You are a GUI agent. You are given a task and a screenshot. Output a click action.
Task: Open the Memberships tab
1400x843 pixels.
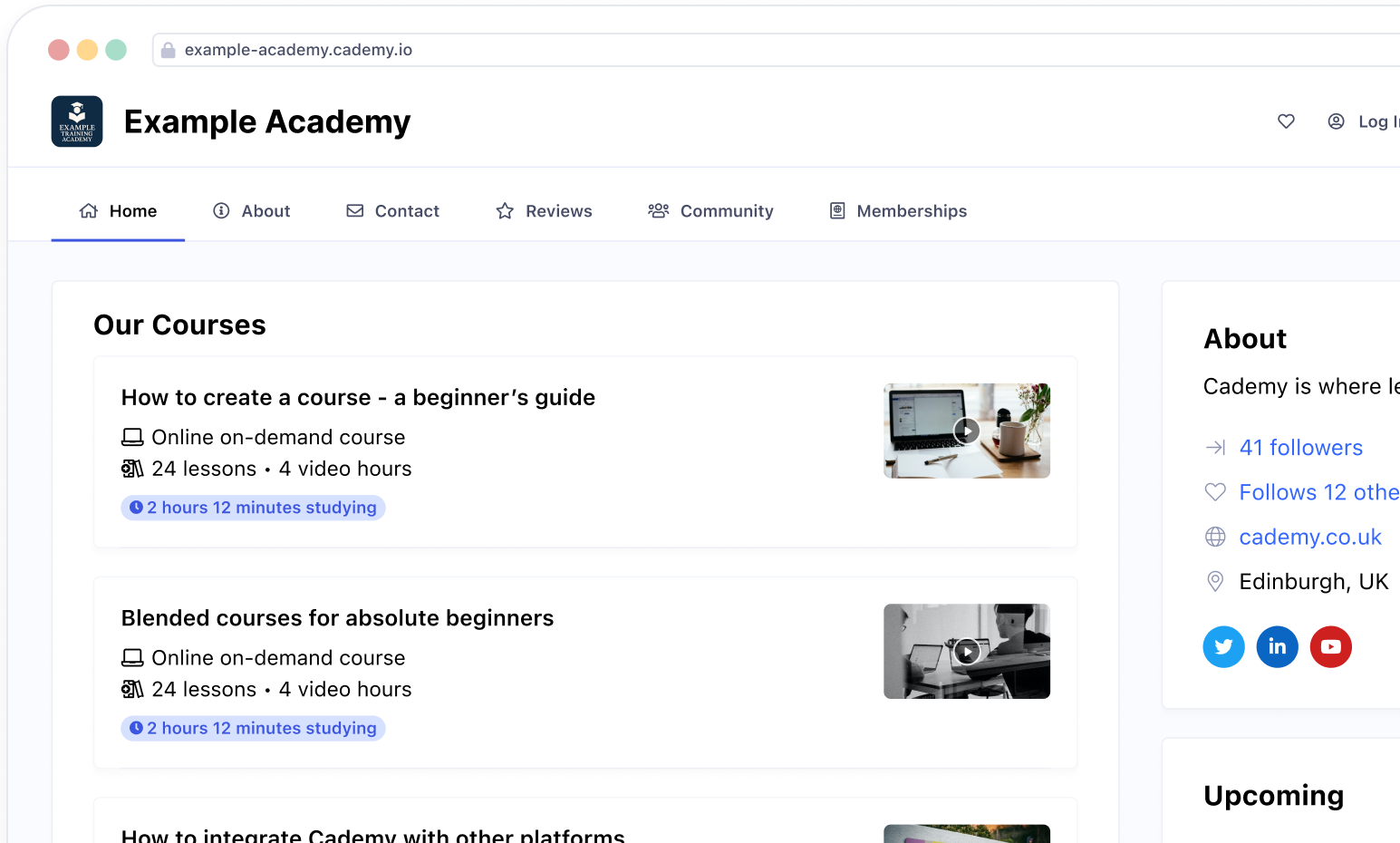pos(898,211)
